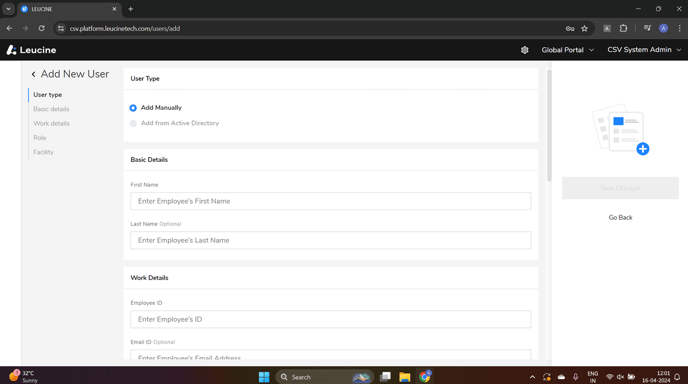
Task: Click the form vertical scrollbar
Action: click(549, 125)
